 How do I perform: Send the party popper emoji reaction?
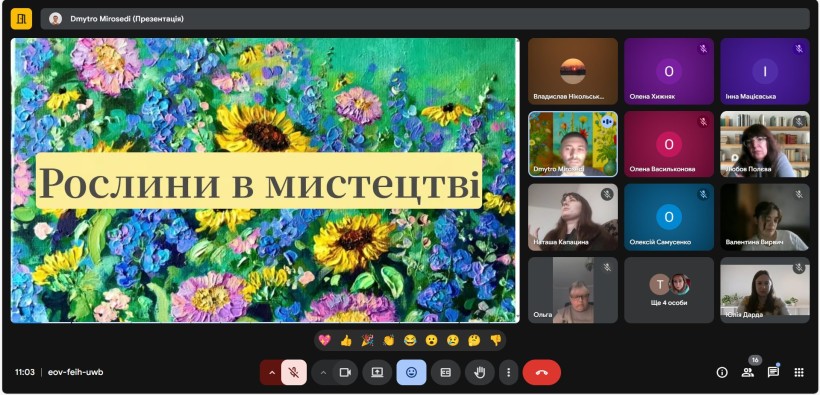pyautogui.click(x=367, y=341)
